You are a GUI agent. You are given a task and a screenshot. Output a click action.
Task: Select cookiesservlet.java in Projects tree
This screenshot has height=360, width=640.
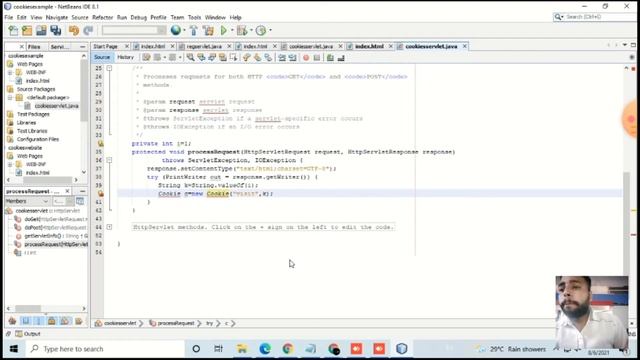56,106
